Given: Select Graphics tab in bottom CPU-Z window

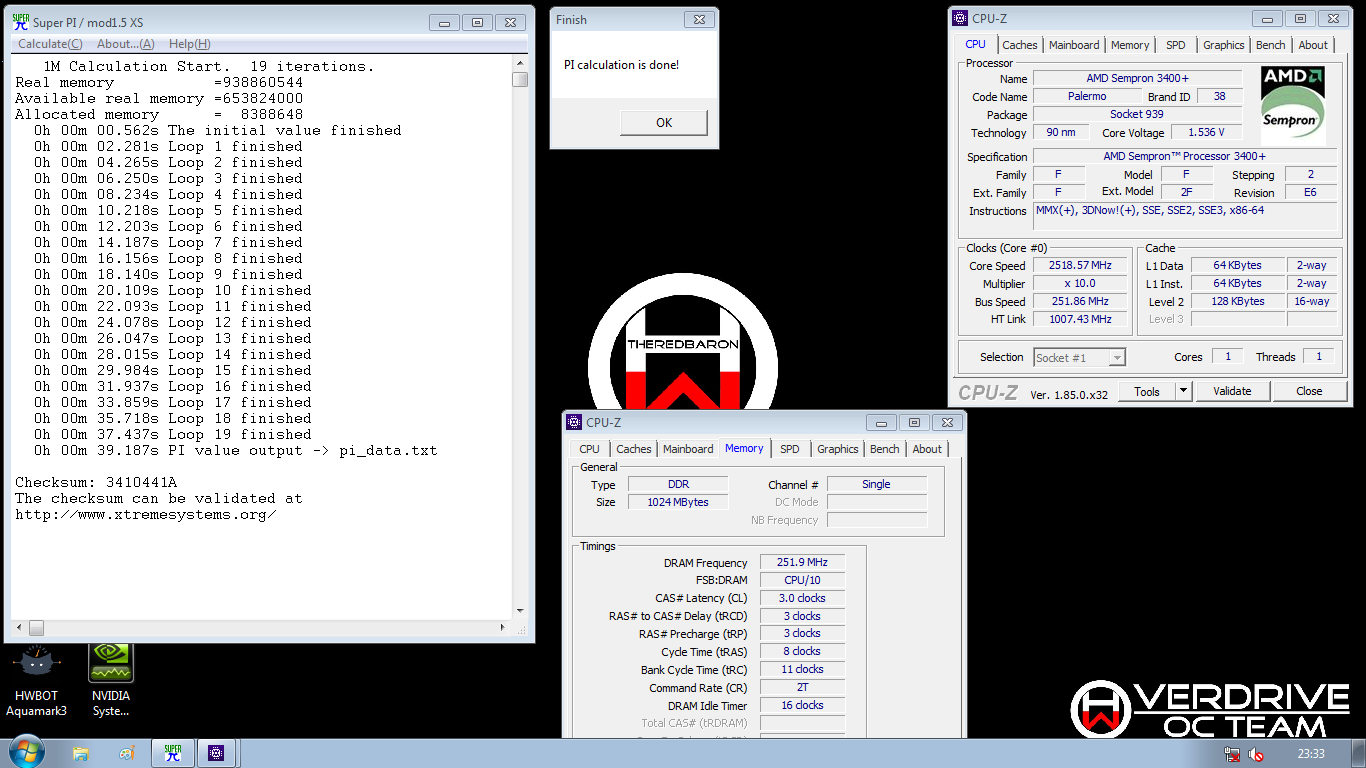Looking at the screenshot, I should click(837, 449).
